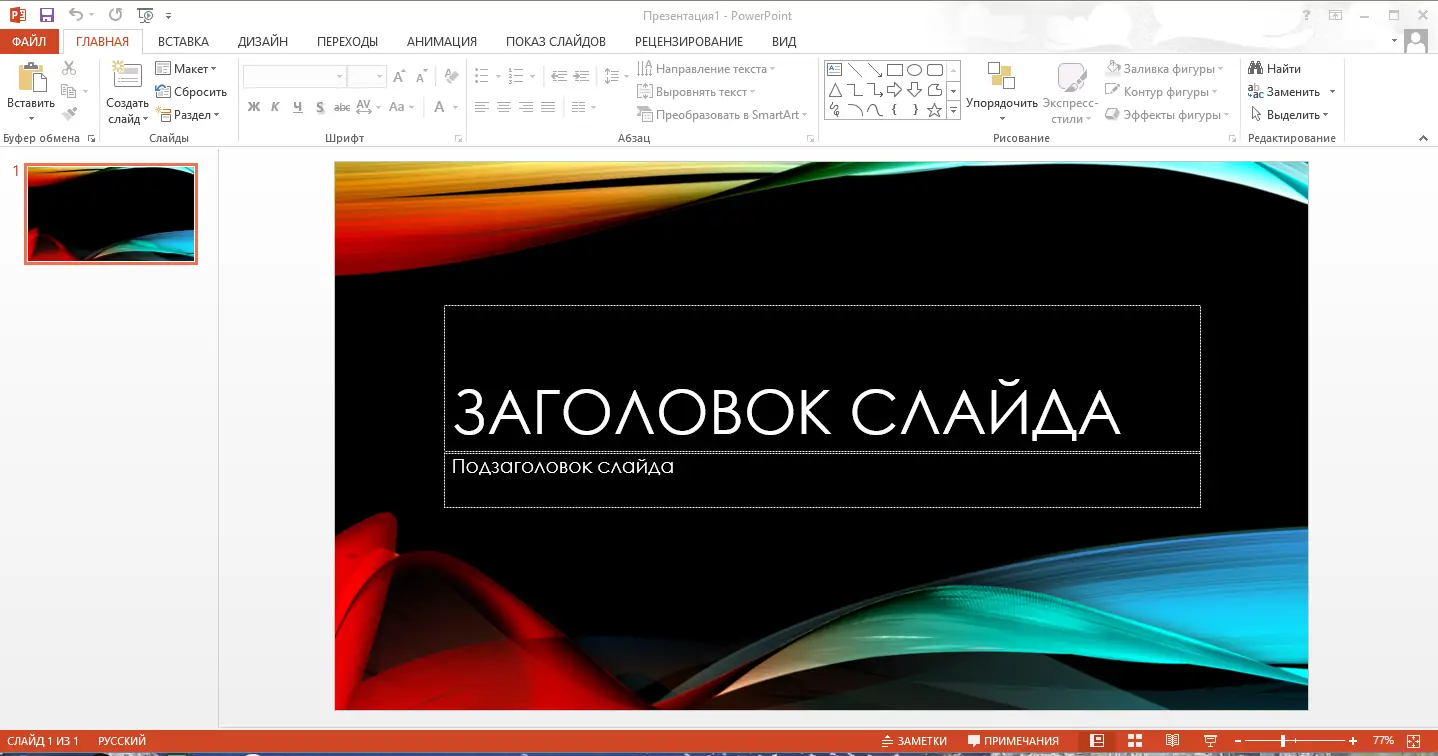Click the Создать слайд button

pyautogui.click(x=126, y=90)
